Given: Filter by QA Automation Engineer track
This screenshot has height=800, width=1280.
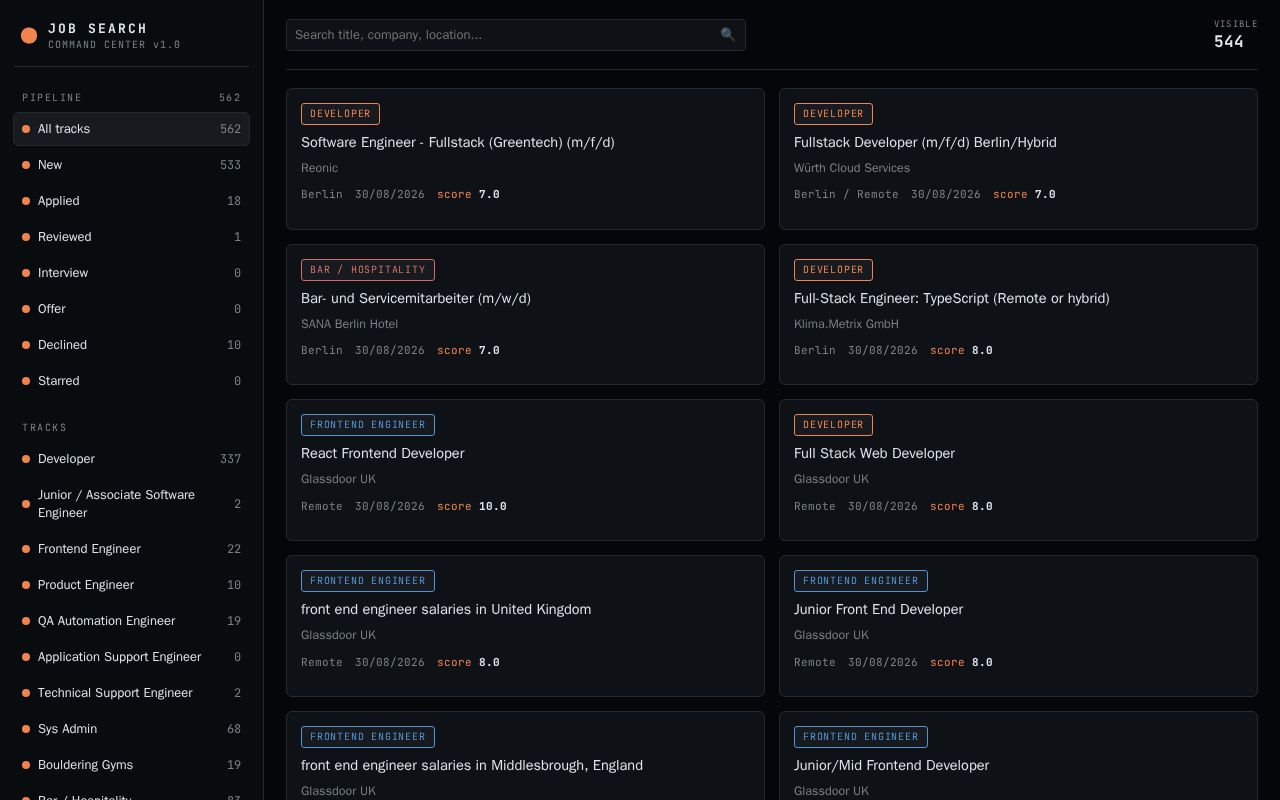Looking at the screenshot, I should click(131, 621).
